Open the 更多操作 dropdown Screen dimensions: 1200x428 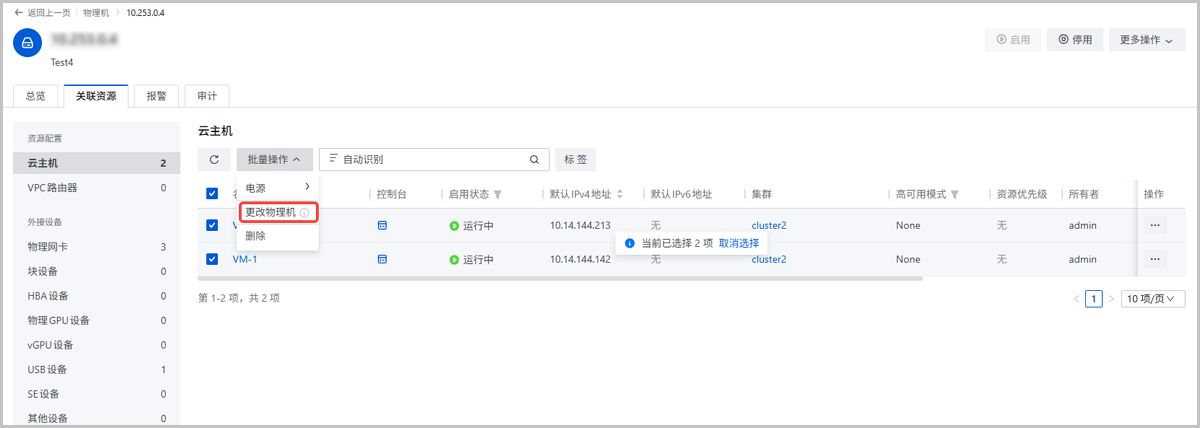[x=1146, y=40]
